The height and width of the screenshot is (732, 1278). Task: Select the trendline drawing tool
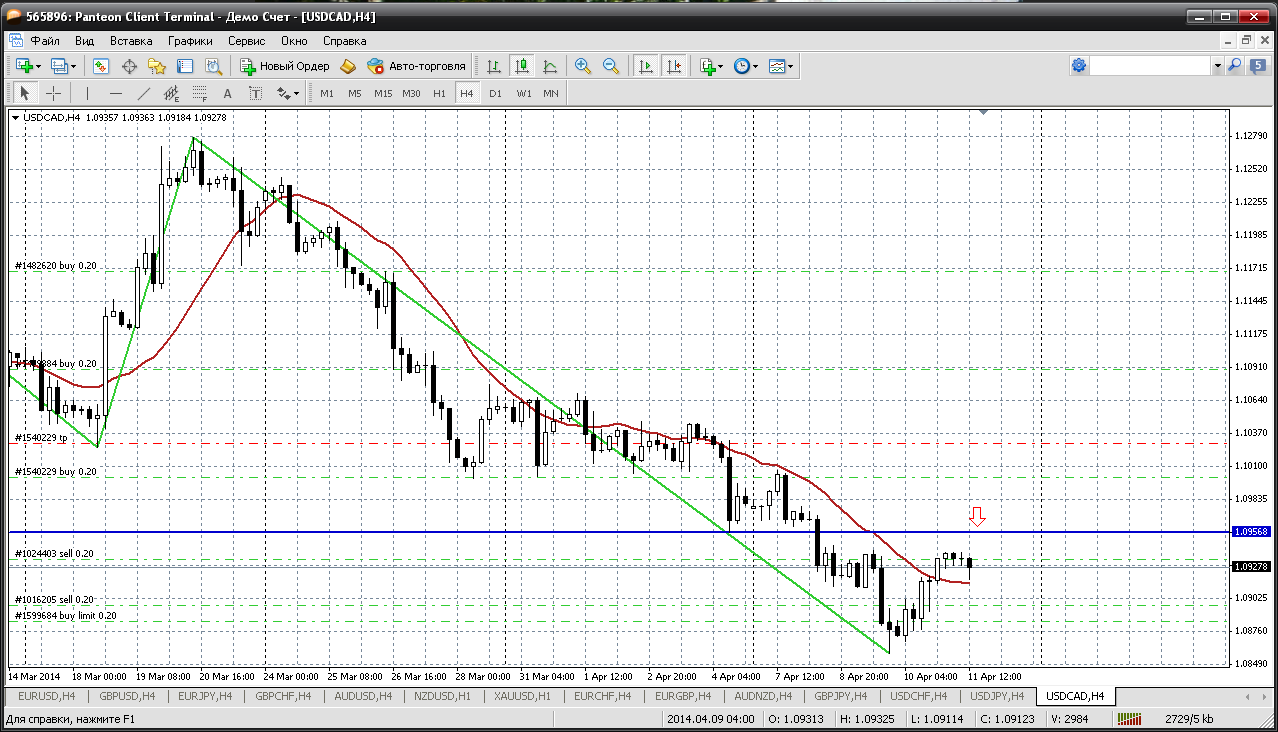point(144,93)
